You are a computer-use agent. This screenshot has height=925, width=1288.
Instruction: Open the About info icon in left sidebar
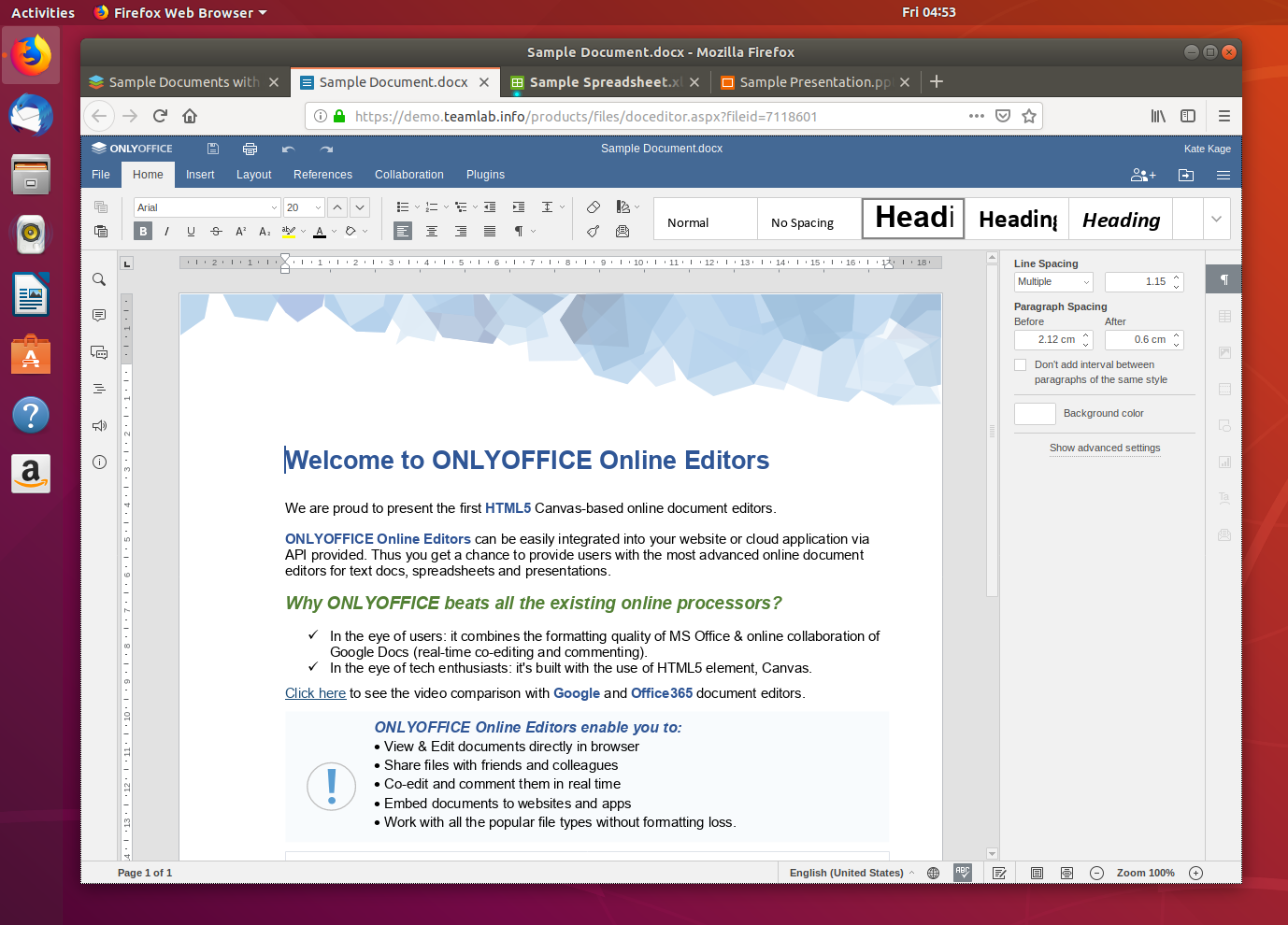(x=99, y=462)
